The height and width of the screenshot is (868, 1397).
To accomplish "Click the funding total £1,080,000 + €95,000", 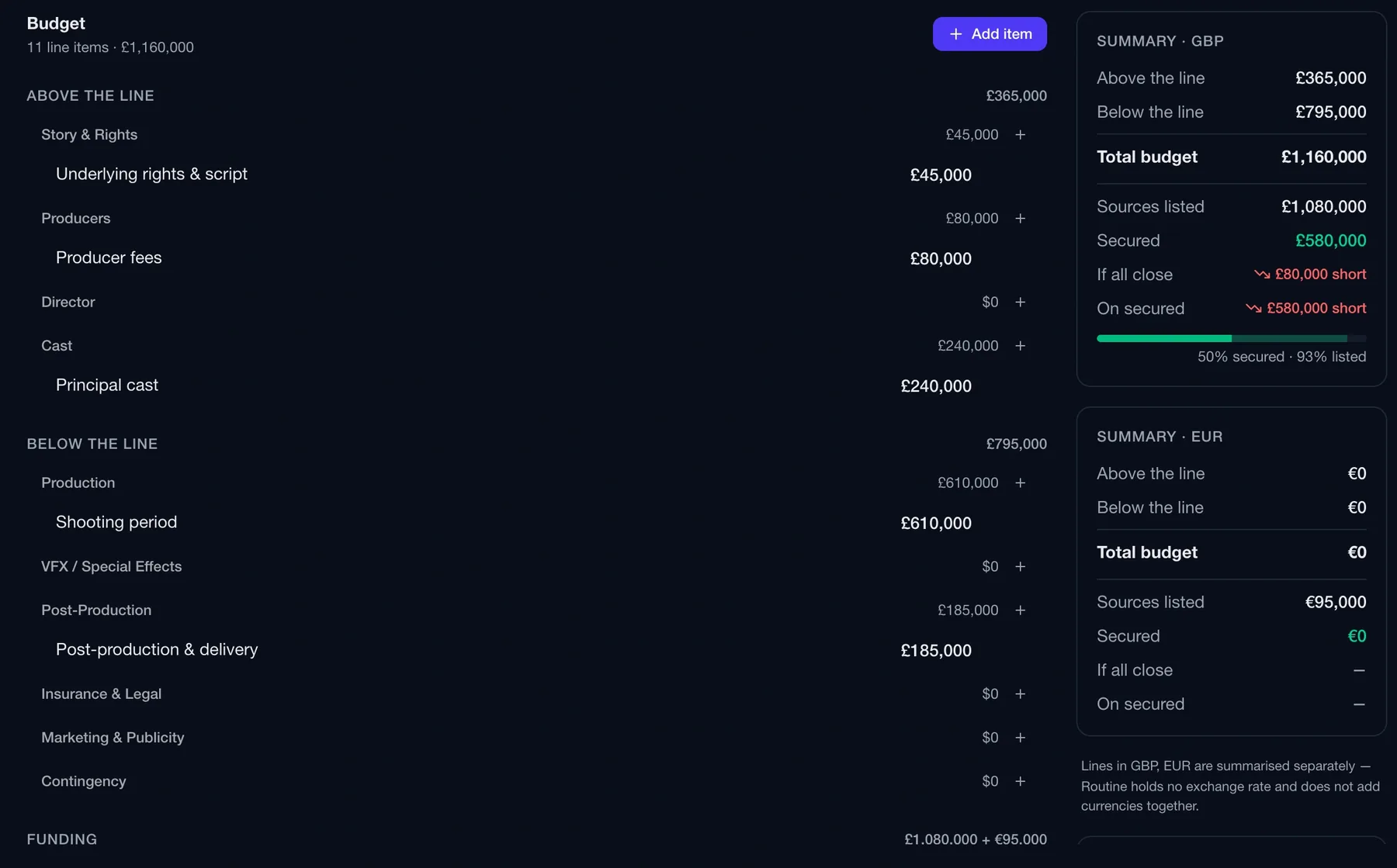I will (976, 839).
